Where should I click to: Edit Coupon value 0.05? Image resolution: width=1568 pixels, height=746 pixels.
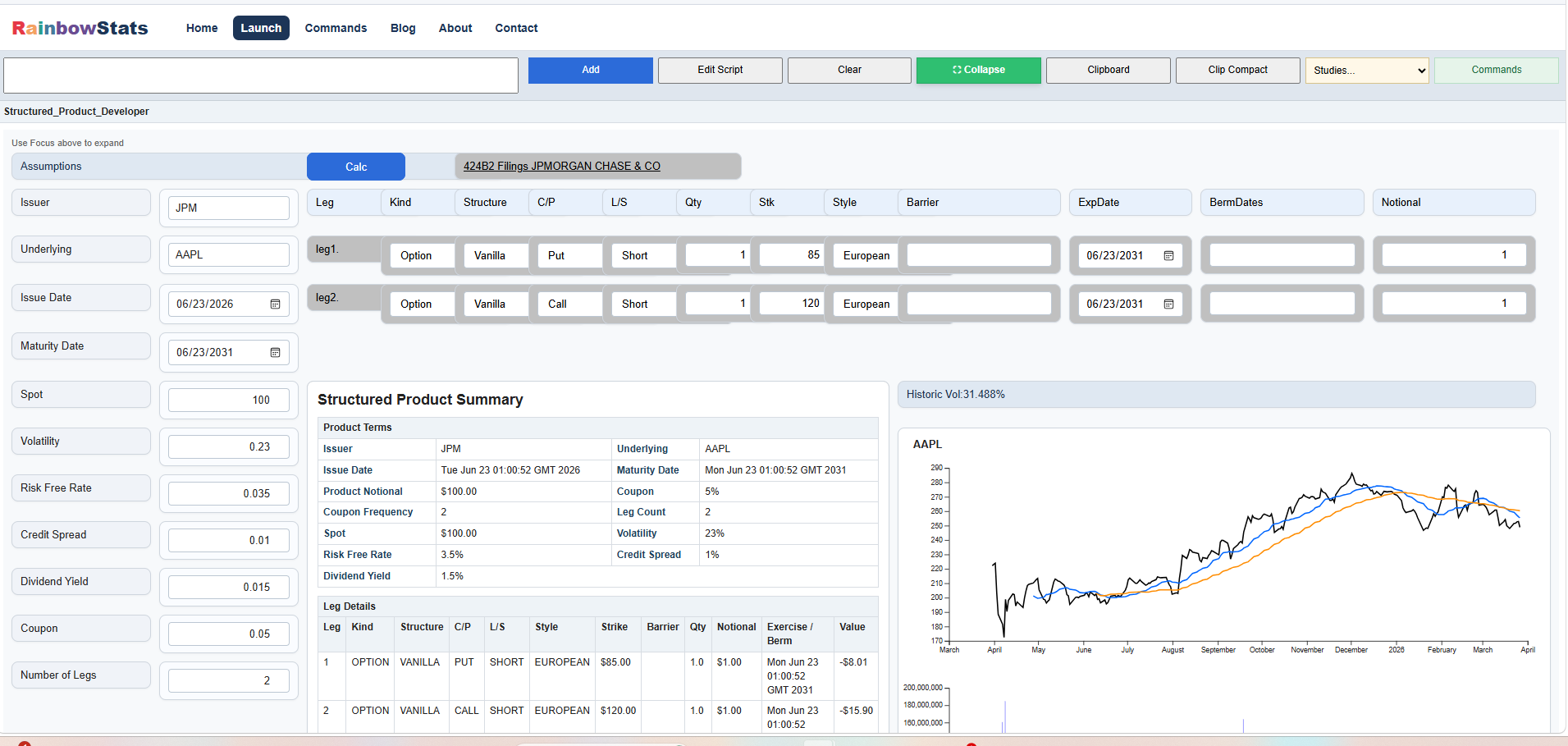click(x=229, y=634)
